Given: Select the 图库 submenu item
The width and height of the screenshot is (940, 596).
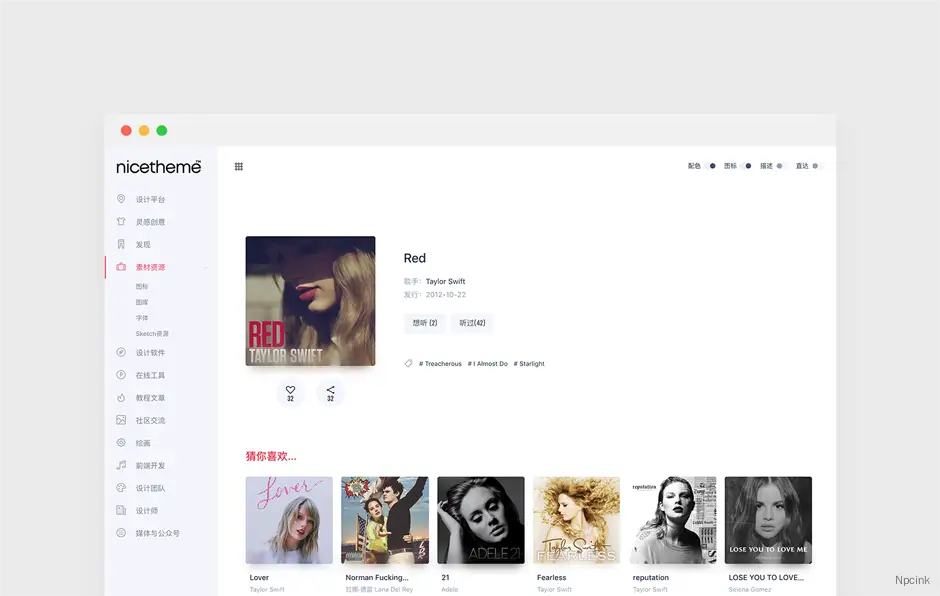Looking at the screenshot, I should [141, 302].
